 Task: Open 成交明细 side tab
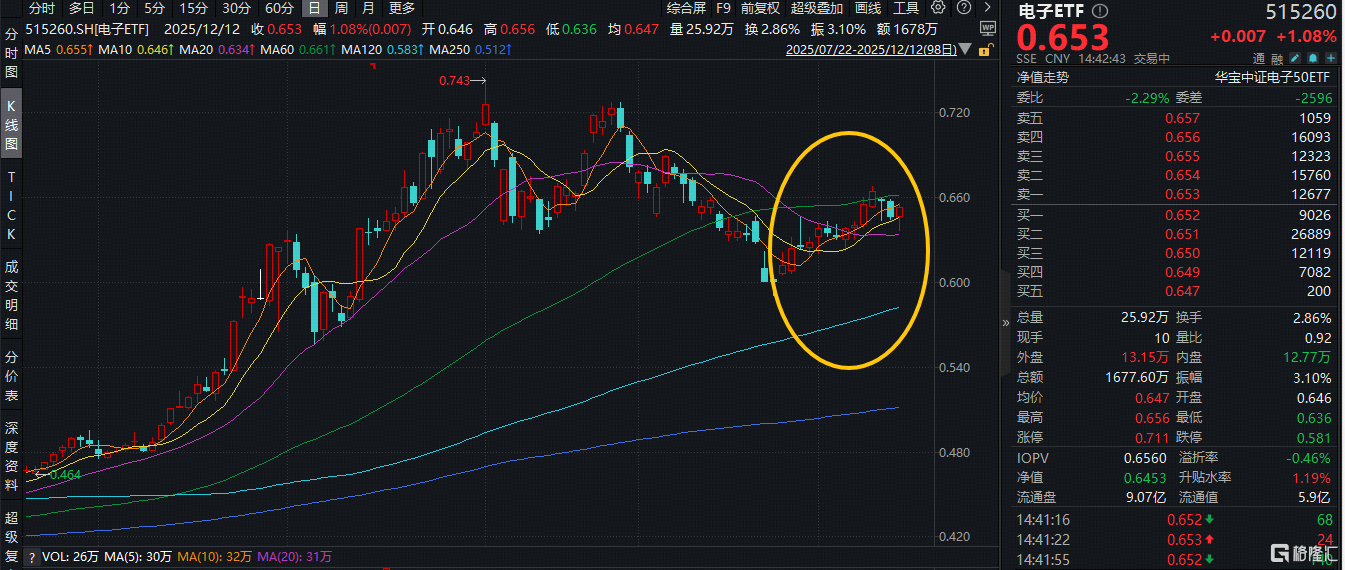coord(11,296)
